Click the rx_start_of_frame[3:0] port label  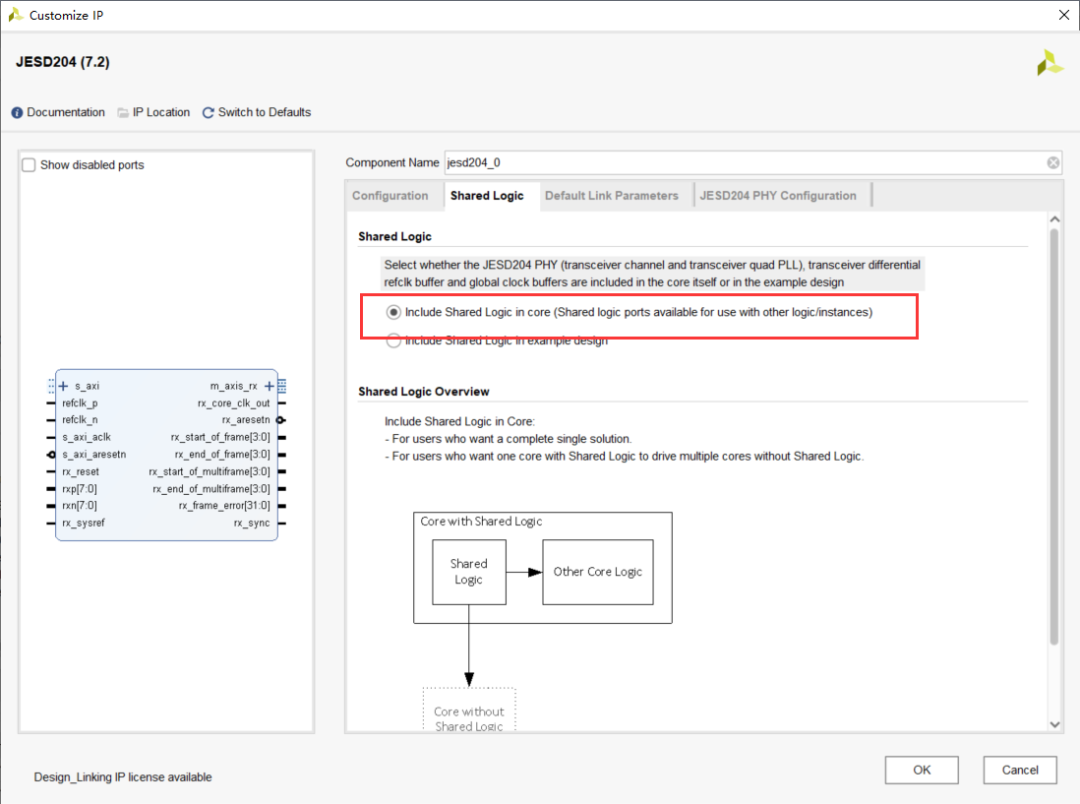(220, 437)
